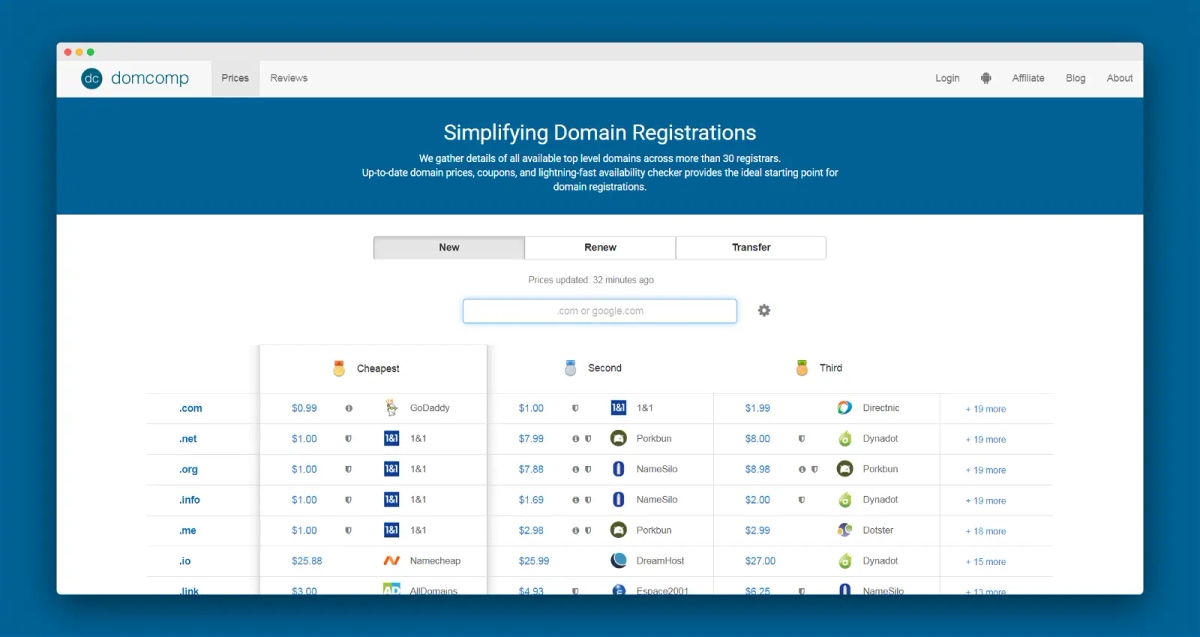Click the shield icon beside .net $8.00

click(x=802, y=438)
